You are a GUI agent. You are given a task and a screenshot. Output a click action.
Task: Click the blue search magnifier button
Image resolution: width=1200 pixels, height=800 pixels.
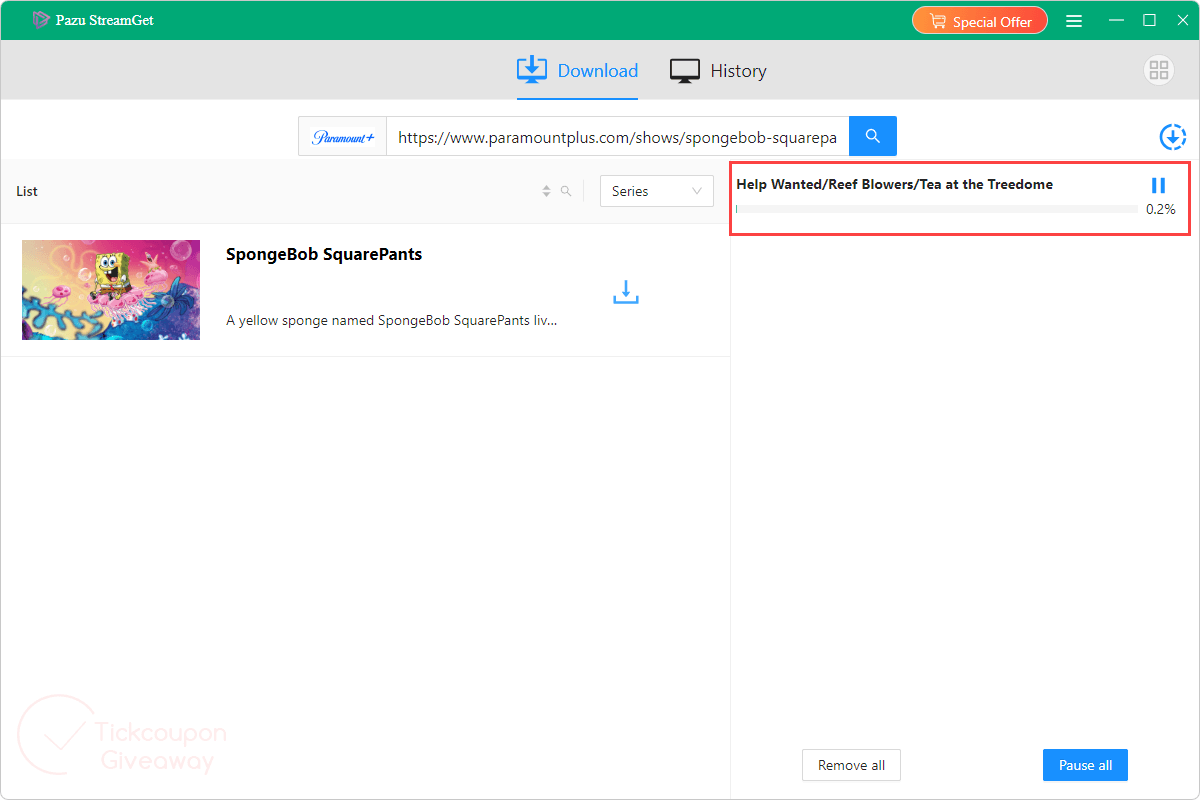coord(873,136)
